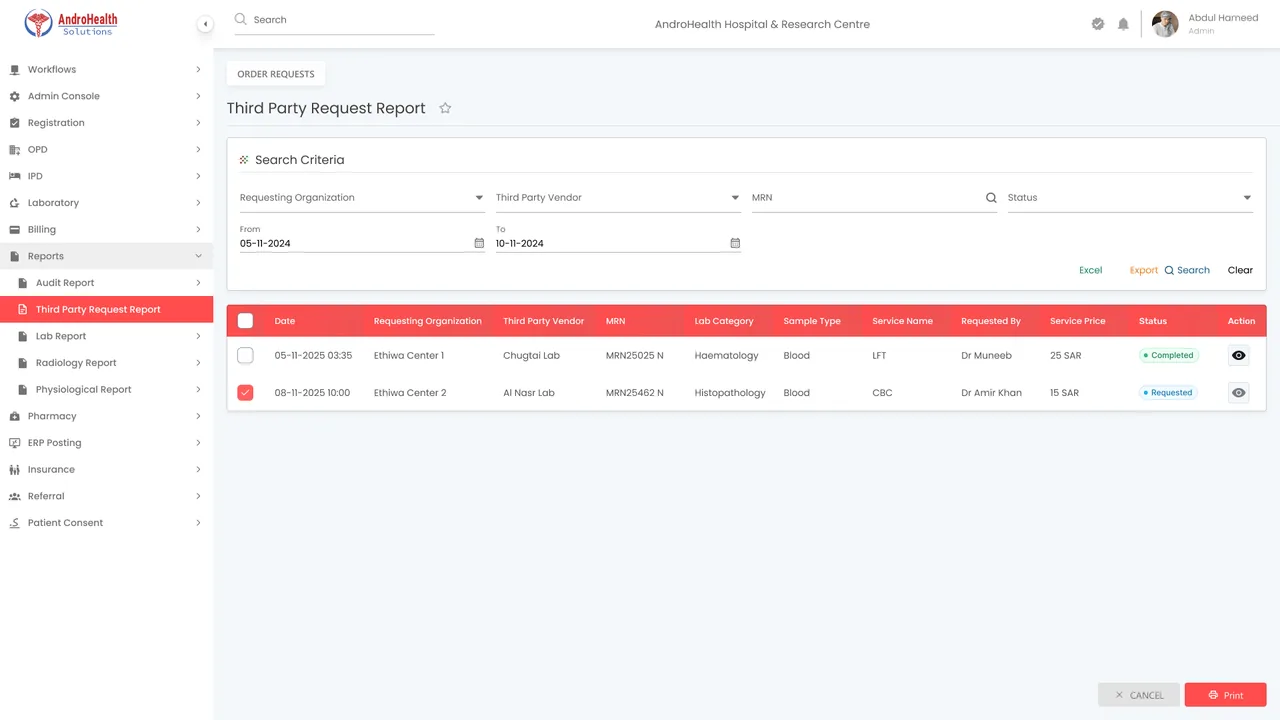The height and width of the screenshot is (720, 1280).
Task: Expand the Audit Report submenu chevron
Action: [198, 283]
